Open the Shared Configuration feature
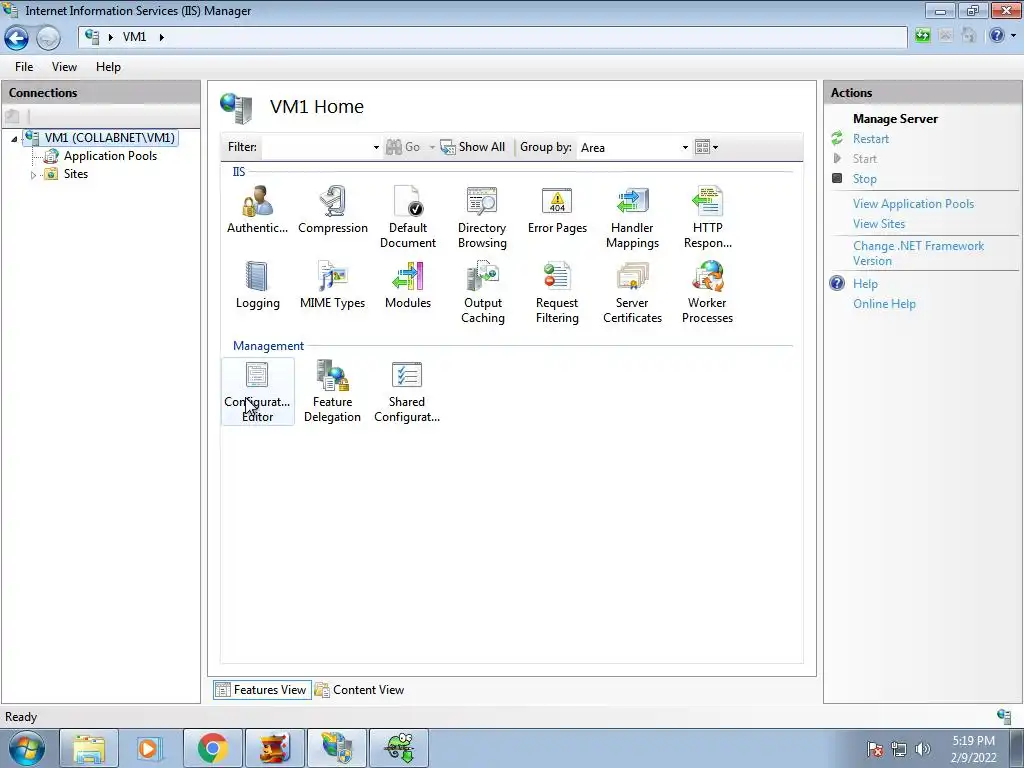This screenshot has height=768, width=1024. click(407, 392)
